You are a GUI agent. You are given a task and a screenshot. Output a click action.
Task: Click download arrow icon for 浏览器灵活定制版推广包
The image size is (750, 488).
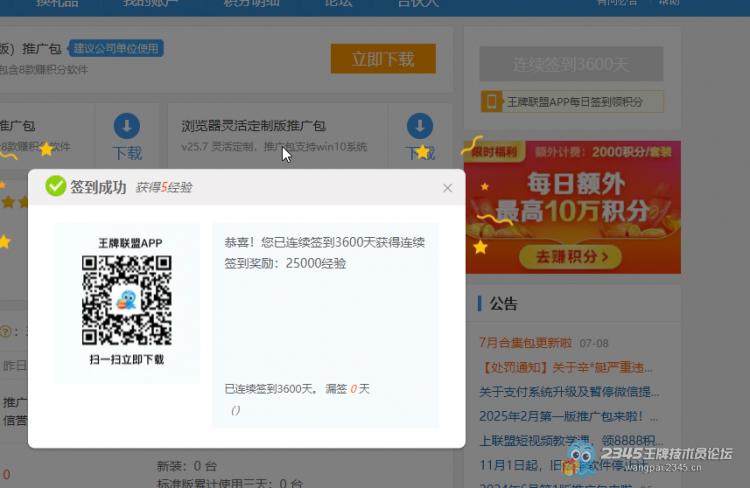tap(419, 126)
